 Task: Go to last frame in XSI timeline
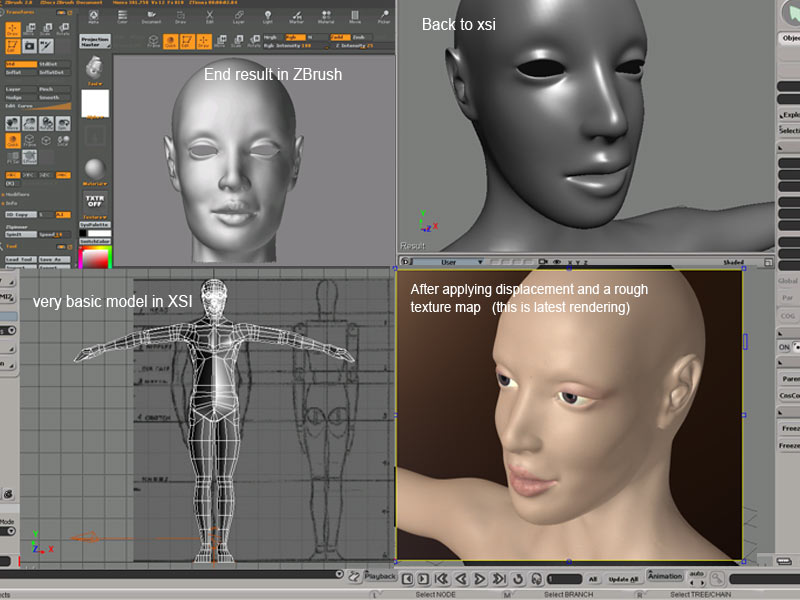(x=498, y=579)
